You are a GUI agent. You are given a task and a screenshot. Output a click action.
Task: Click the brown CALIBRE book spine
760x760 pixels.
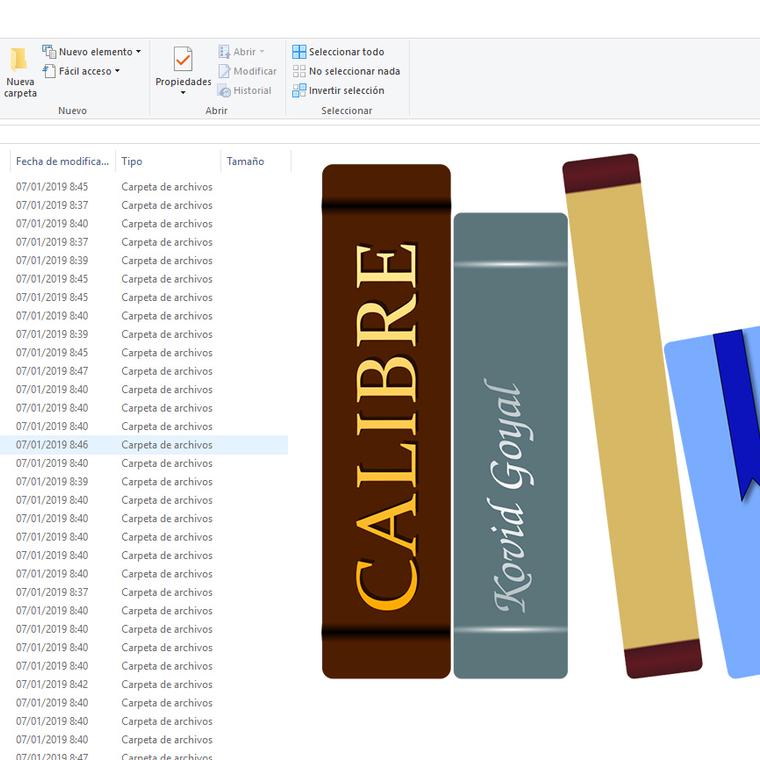point(386,420)
